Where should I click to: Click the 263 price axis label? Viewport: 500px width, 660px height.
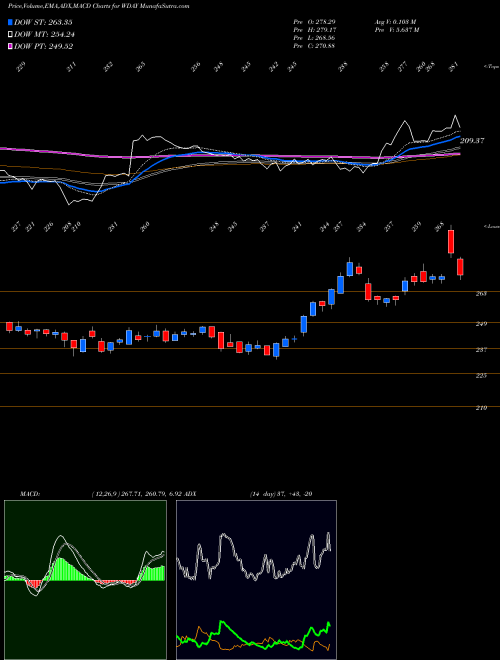click(x=481, y=293)
